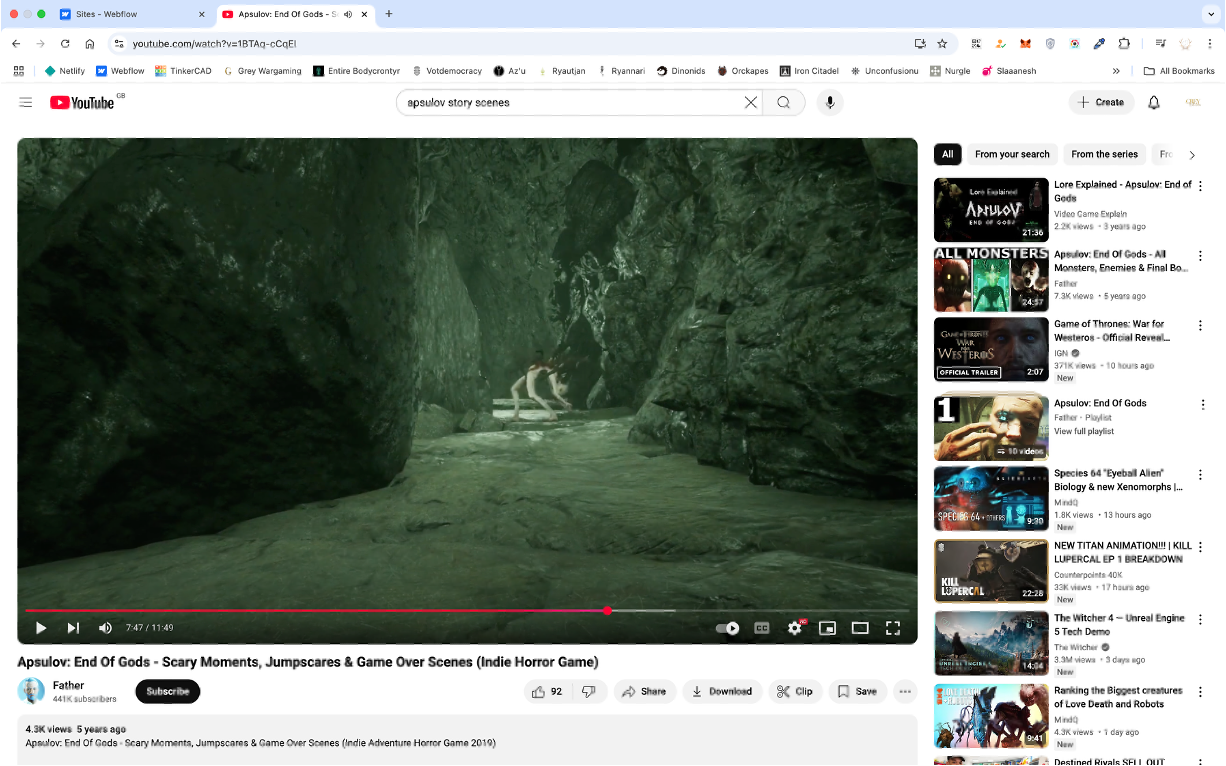Open Chrome apps grid shortcut

tap(18, 71)
